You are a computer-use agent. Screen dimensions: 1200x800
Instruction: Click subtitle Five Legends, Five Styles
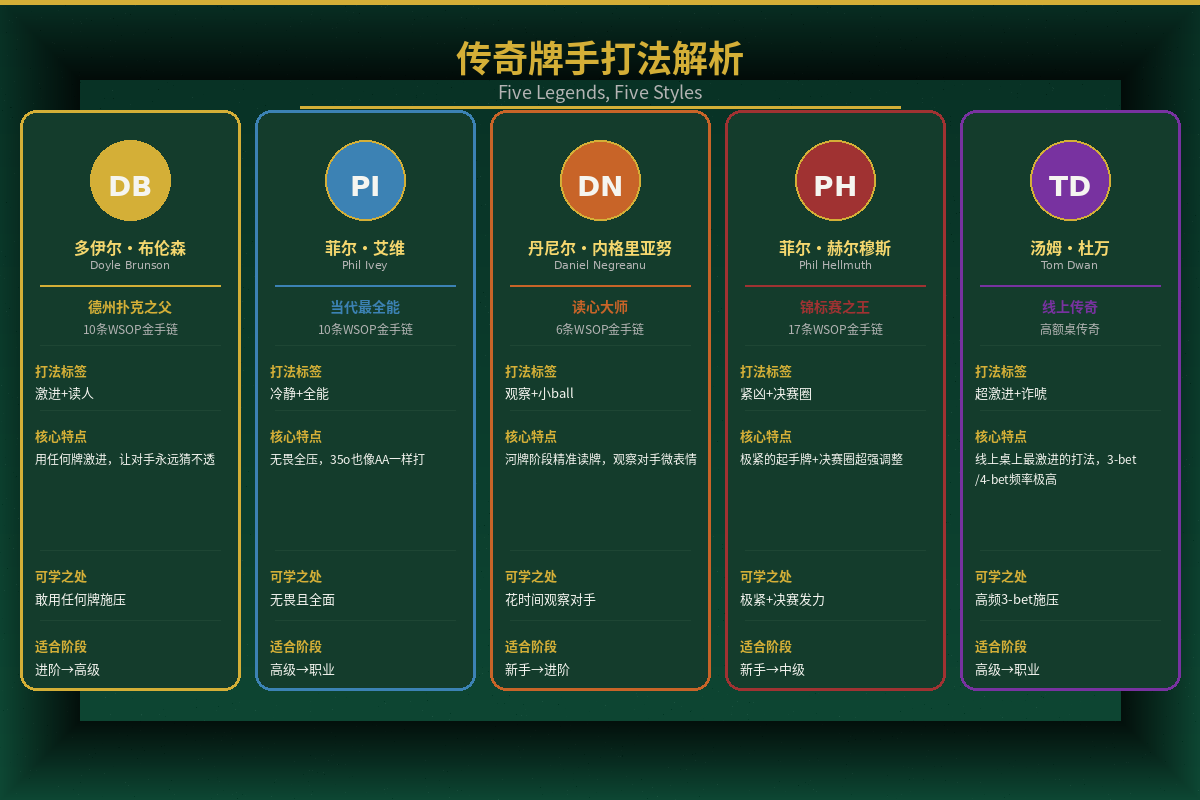(x=600, y=92)
